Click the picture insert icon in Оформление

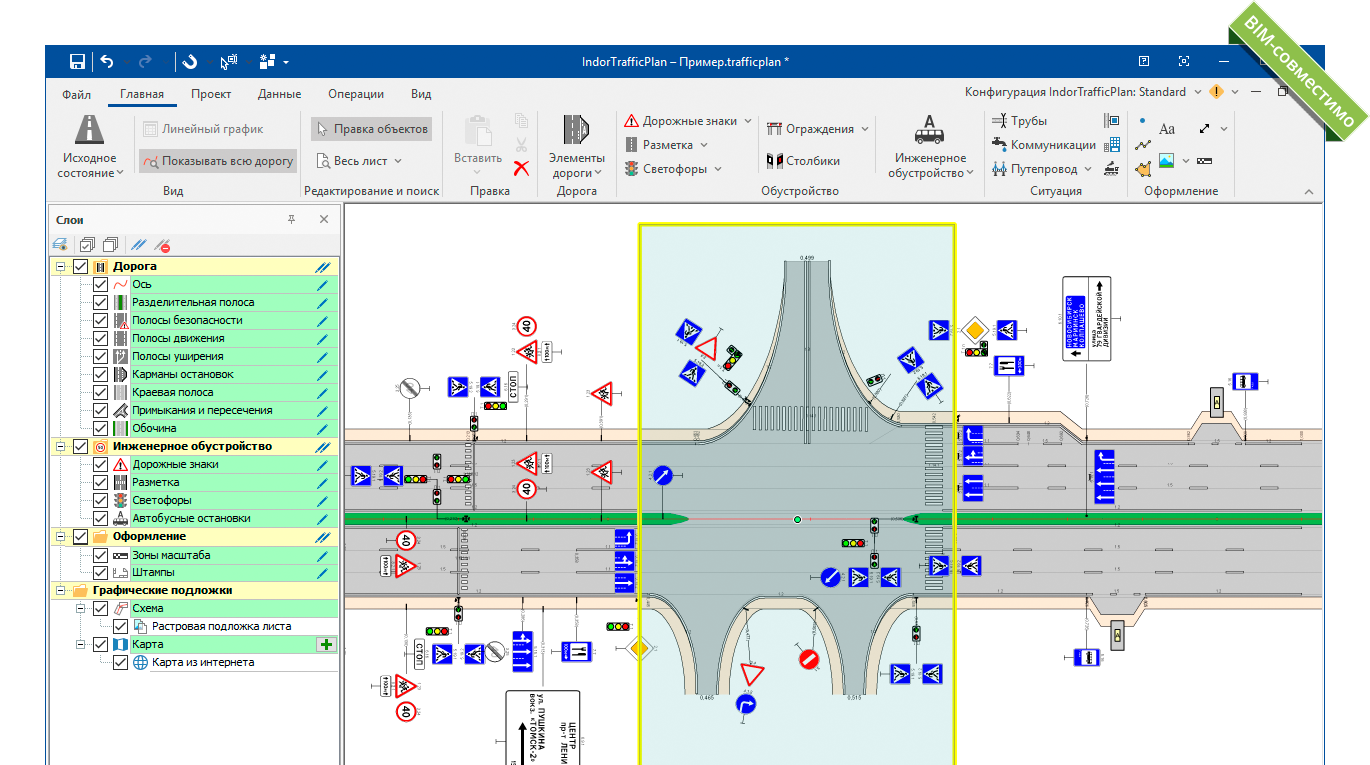coord(1167,160)
